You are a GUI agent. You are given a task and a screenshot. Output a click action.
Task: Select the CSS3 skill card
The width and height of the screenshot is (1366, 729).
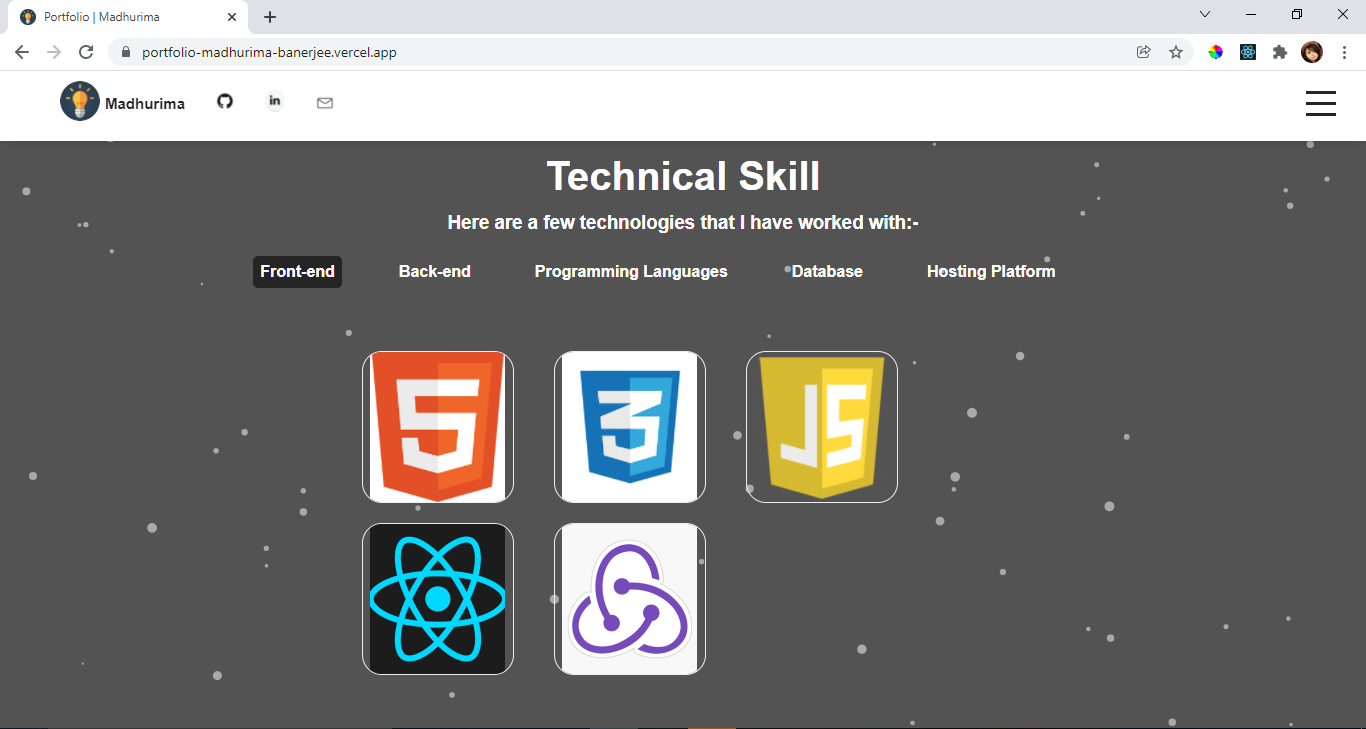(630, 427)
